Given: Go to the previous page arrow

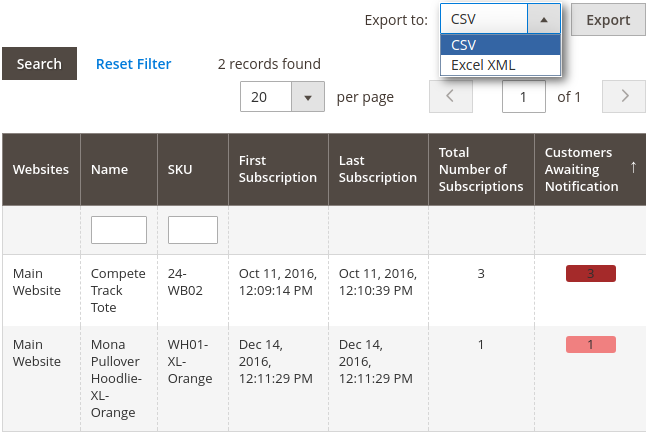Looking at the screenshot, I should [x=450, y=97].
